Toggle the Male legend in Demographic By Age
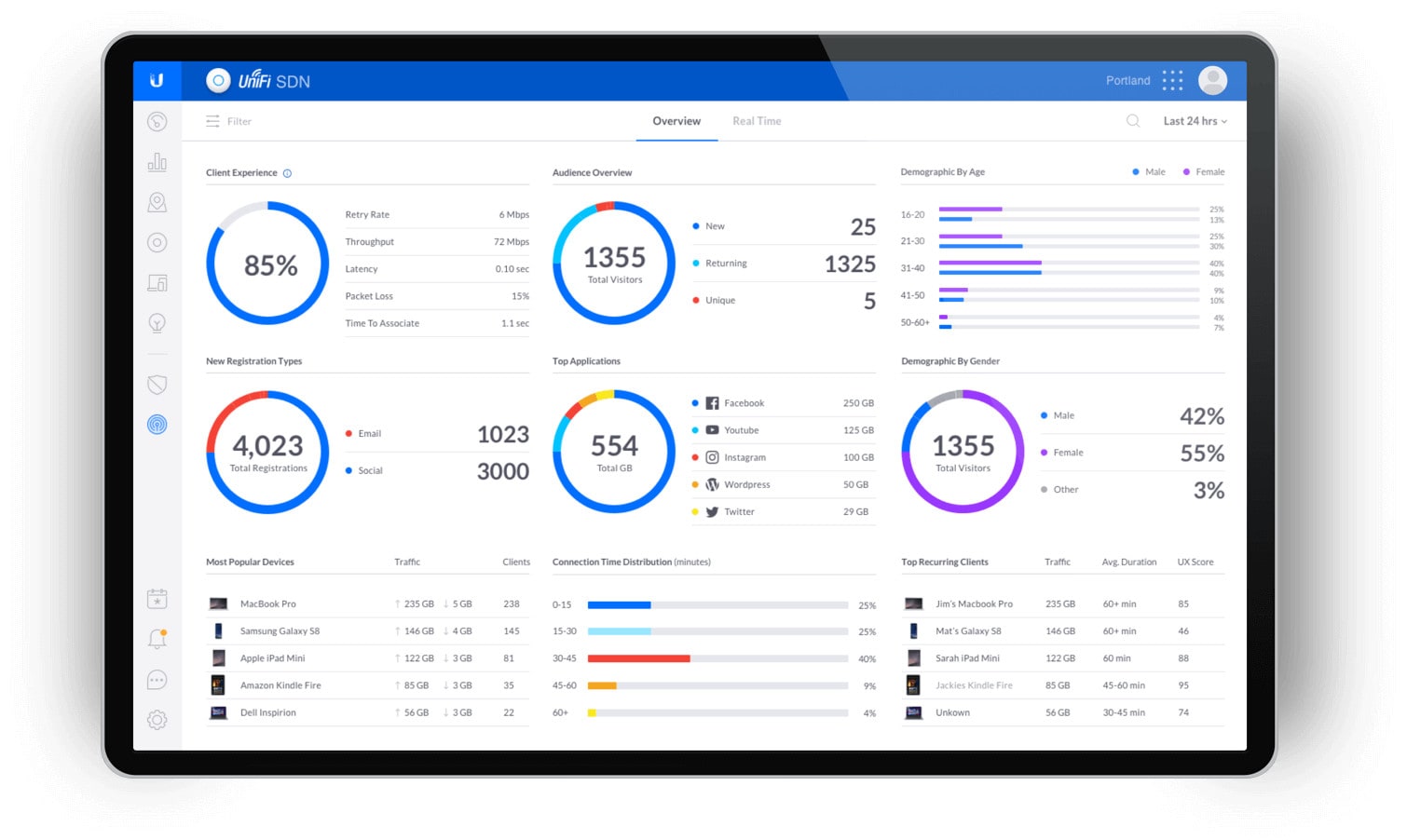The height and width of the screenshot is (840, 1407). (1148, 171)
